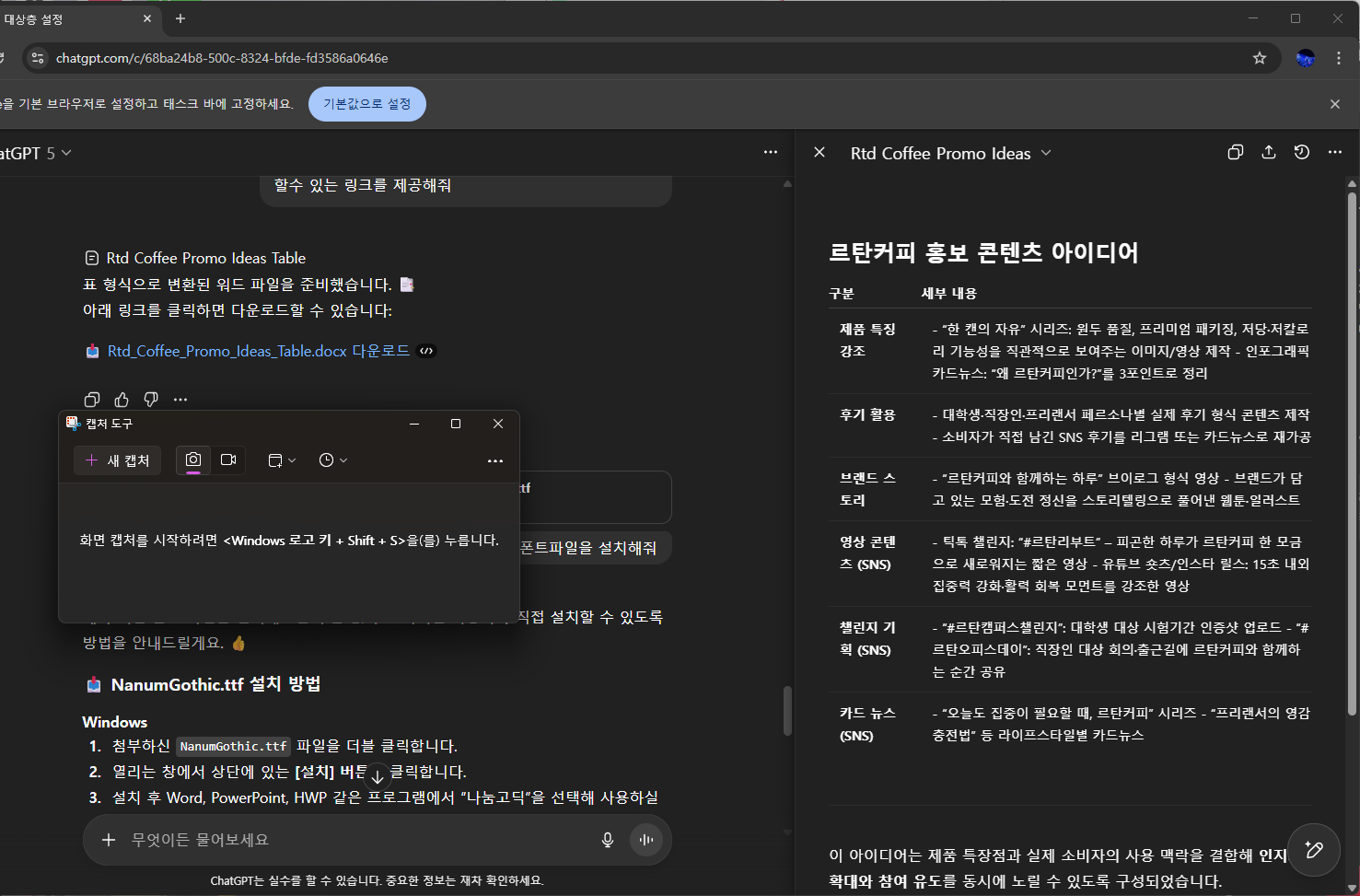Open Chrome profile avatar
The width and height of the screenshot is (1360, 896).
point(1306,58)
